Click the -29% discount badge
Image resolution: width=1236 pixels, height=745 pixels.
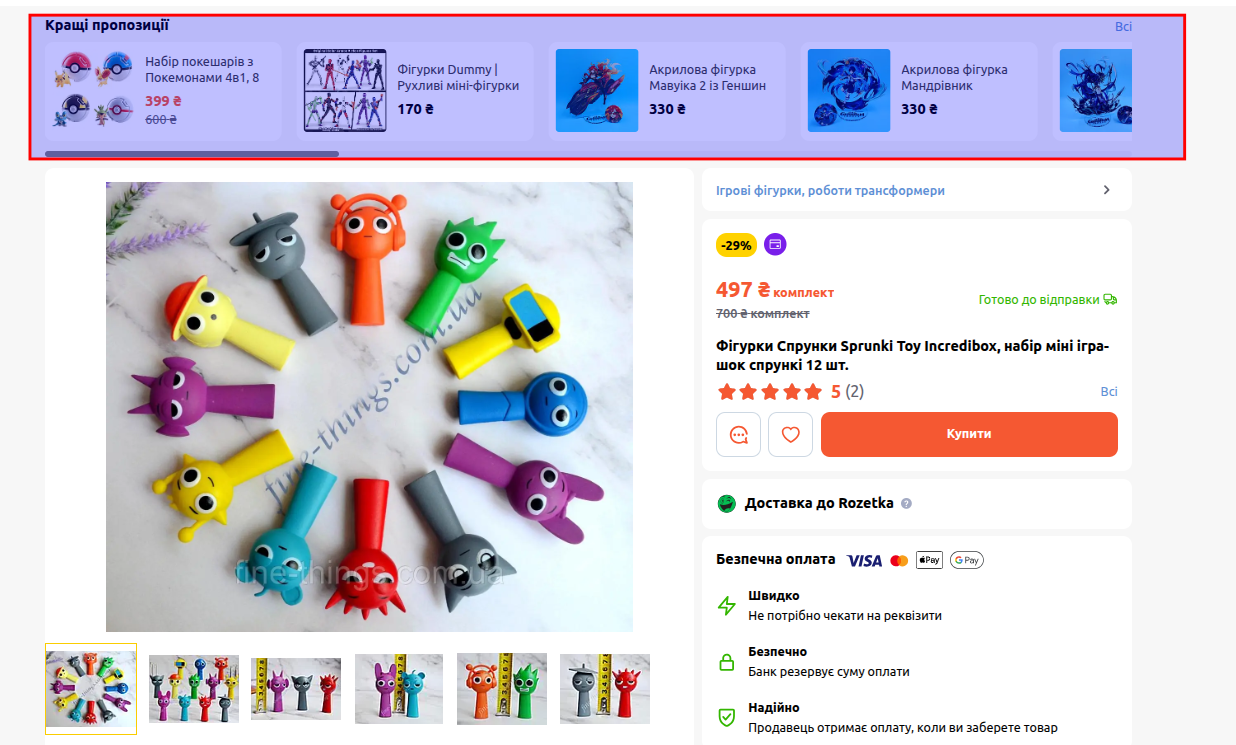click(737, 245)
